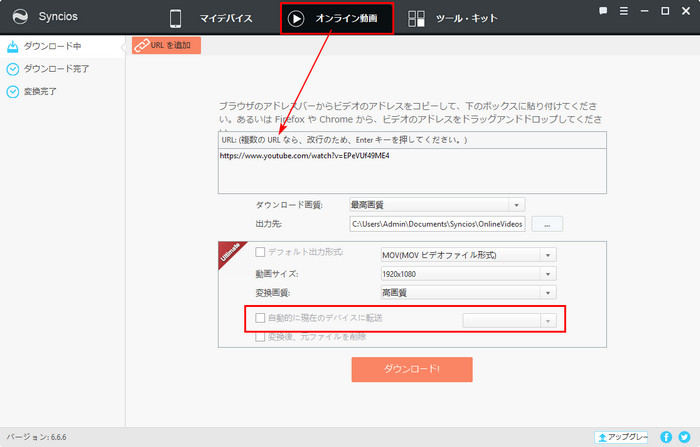Click the check-circle icon beside ダウンロード完了
The width and height of the screenshot is (700, 447).
click(13, 69)
